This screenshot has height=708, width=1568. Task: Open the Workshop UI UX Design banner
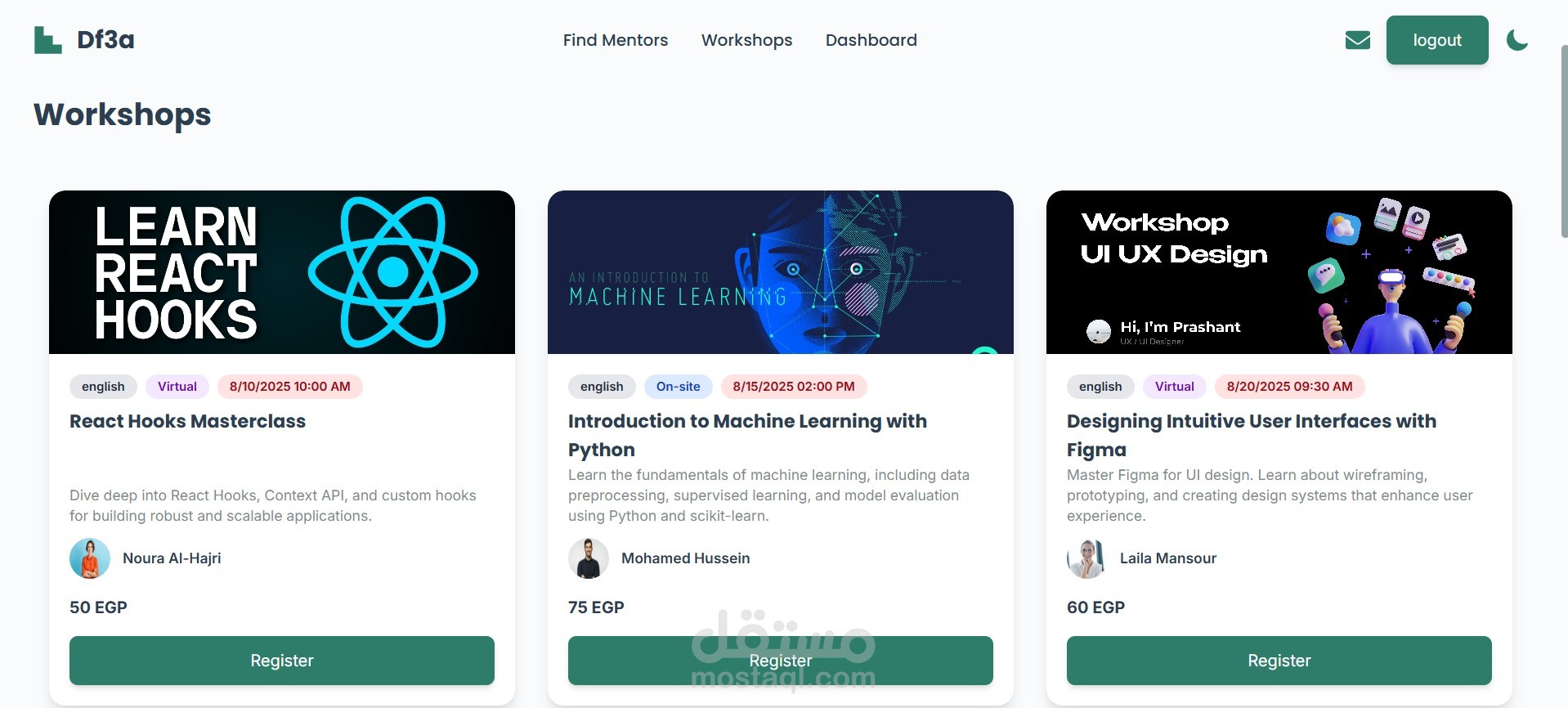coord(1279,272)
